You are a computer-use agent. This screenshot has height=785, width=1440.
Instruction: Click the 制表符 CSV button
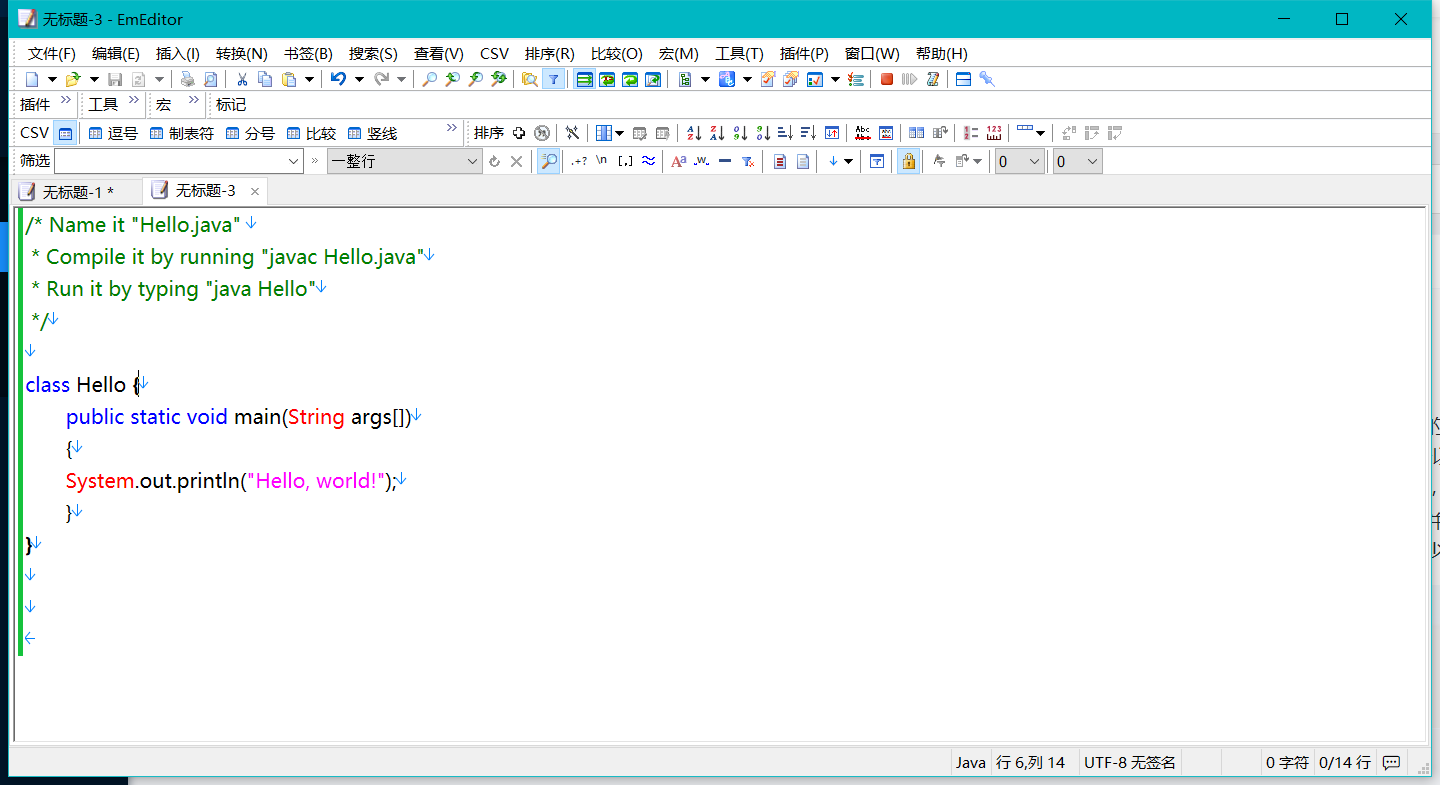pyautogui.click(x=181, y=133)
